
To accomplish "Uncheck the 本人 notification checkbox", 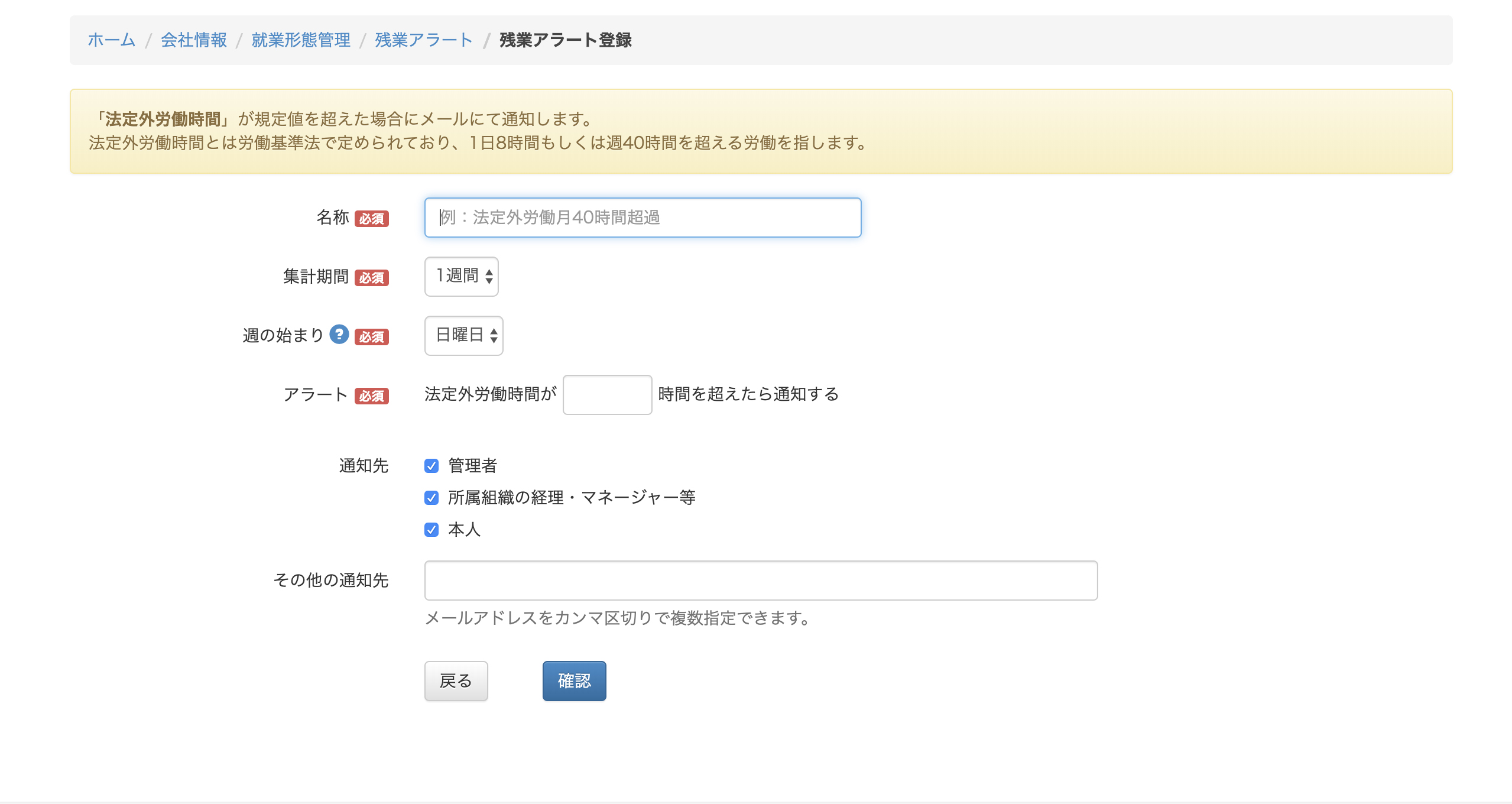I will [x=431, y=530].
